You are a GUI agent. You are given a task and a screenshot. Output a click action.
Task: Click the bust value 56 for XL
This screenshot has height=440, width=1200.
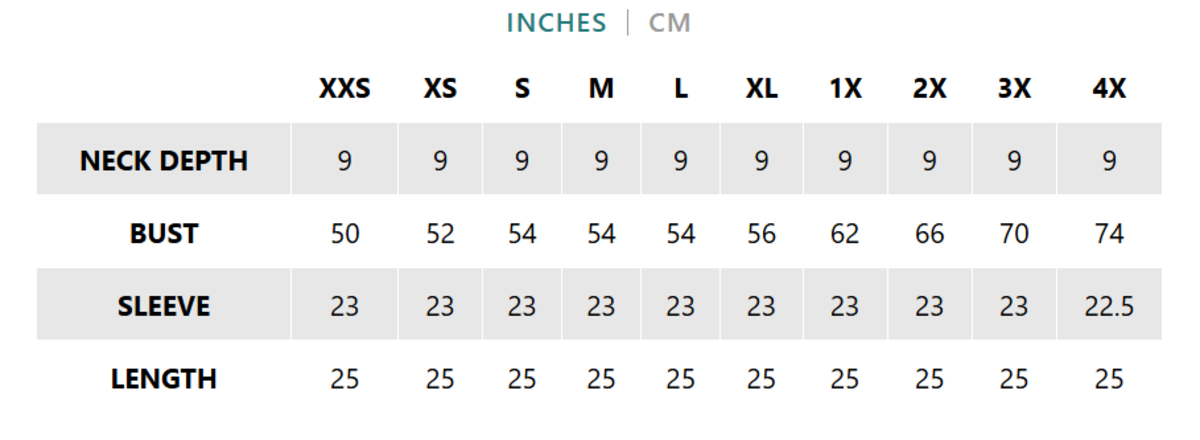pos(761,234)
